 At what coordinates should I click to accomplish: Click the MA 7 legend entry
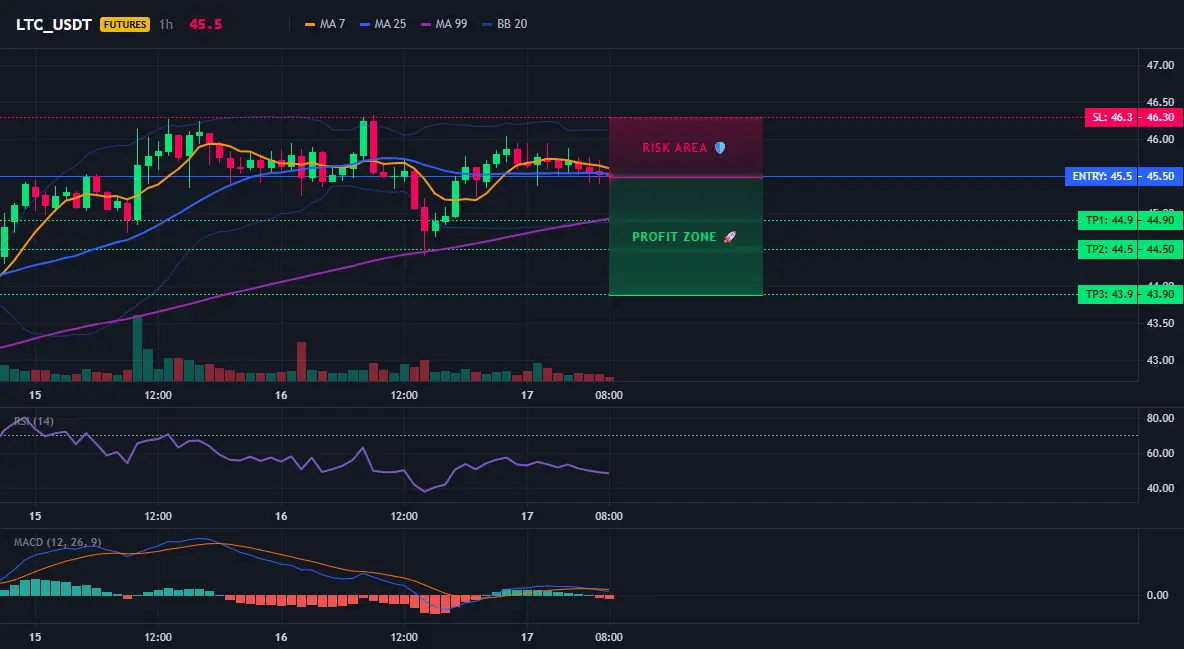325,24
